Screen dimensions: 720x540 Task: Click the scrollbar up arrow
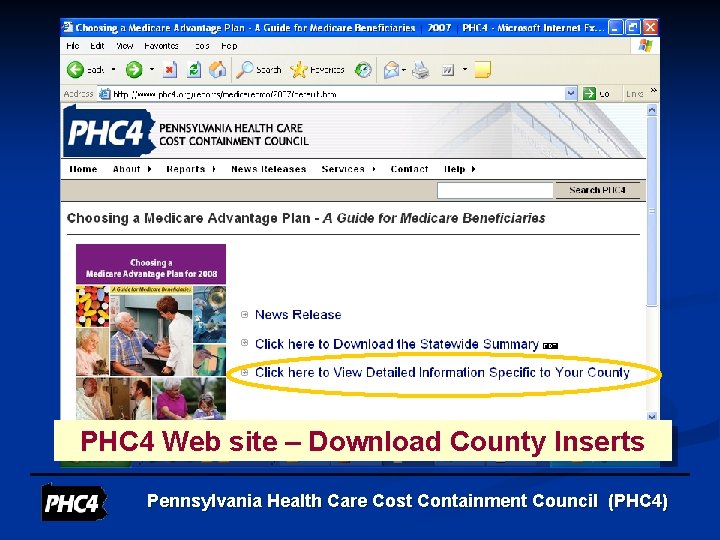pyautogui.click(x=652, y=110)
